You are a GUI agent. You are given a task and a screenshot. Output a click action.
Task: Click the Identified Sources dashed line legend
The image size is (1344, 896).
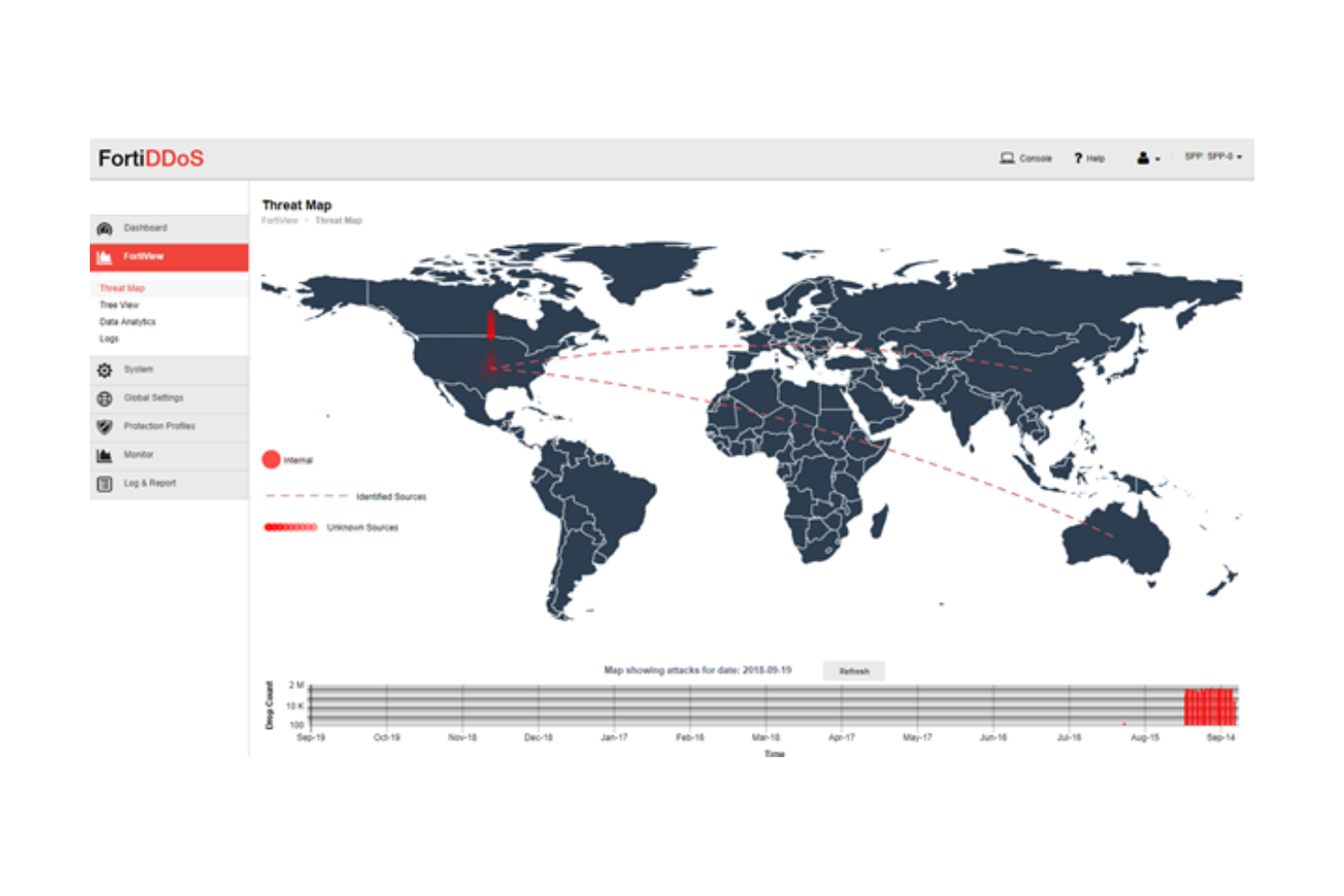click(306, 497)
